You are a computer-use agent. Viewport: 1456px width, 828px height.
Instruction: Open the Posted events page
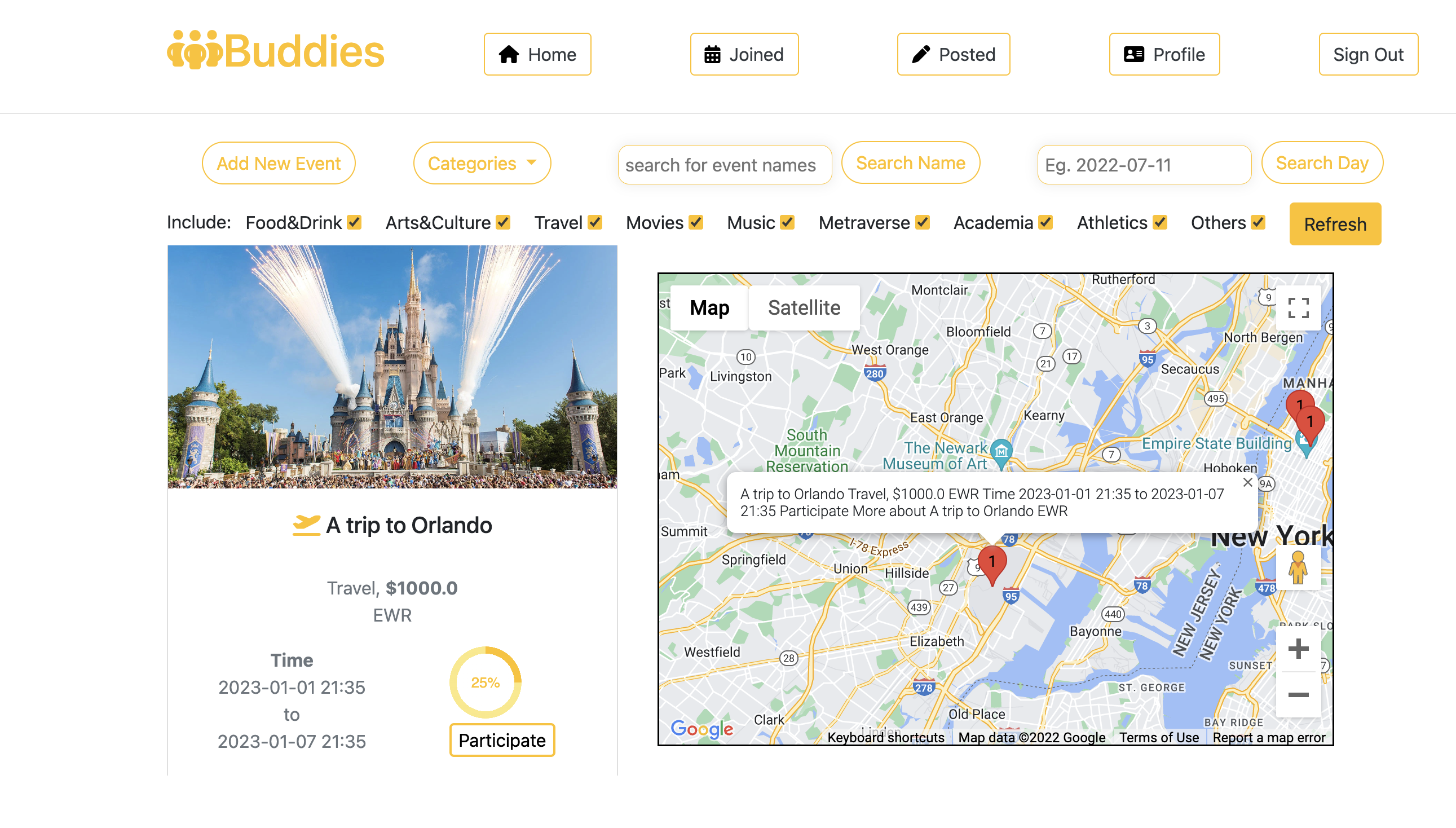tap(954, 54)
